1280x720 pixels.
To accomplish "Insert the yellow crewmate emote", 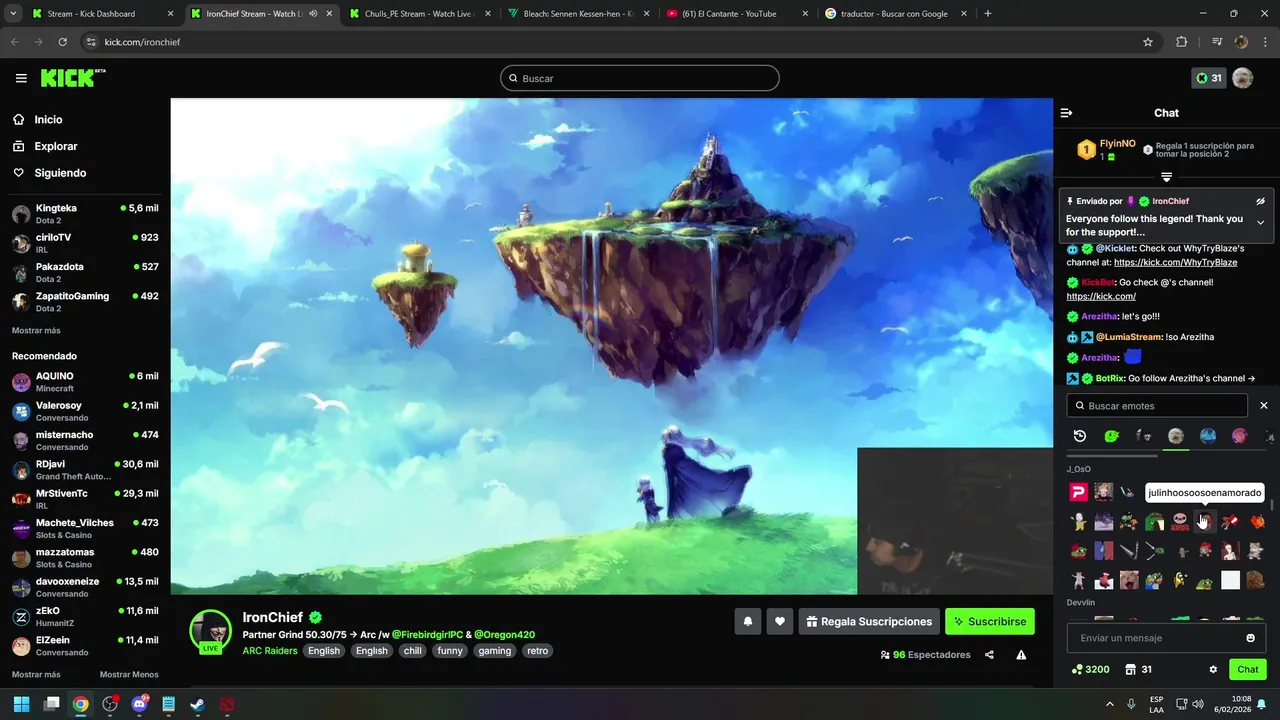I will click(x=1180, y=580).
